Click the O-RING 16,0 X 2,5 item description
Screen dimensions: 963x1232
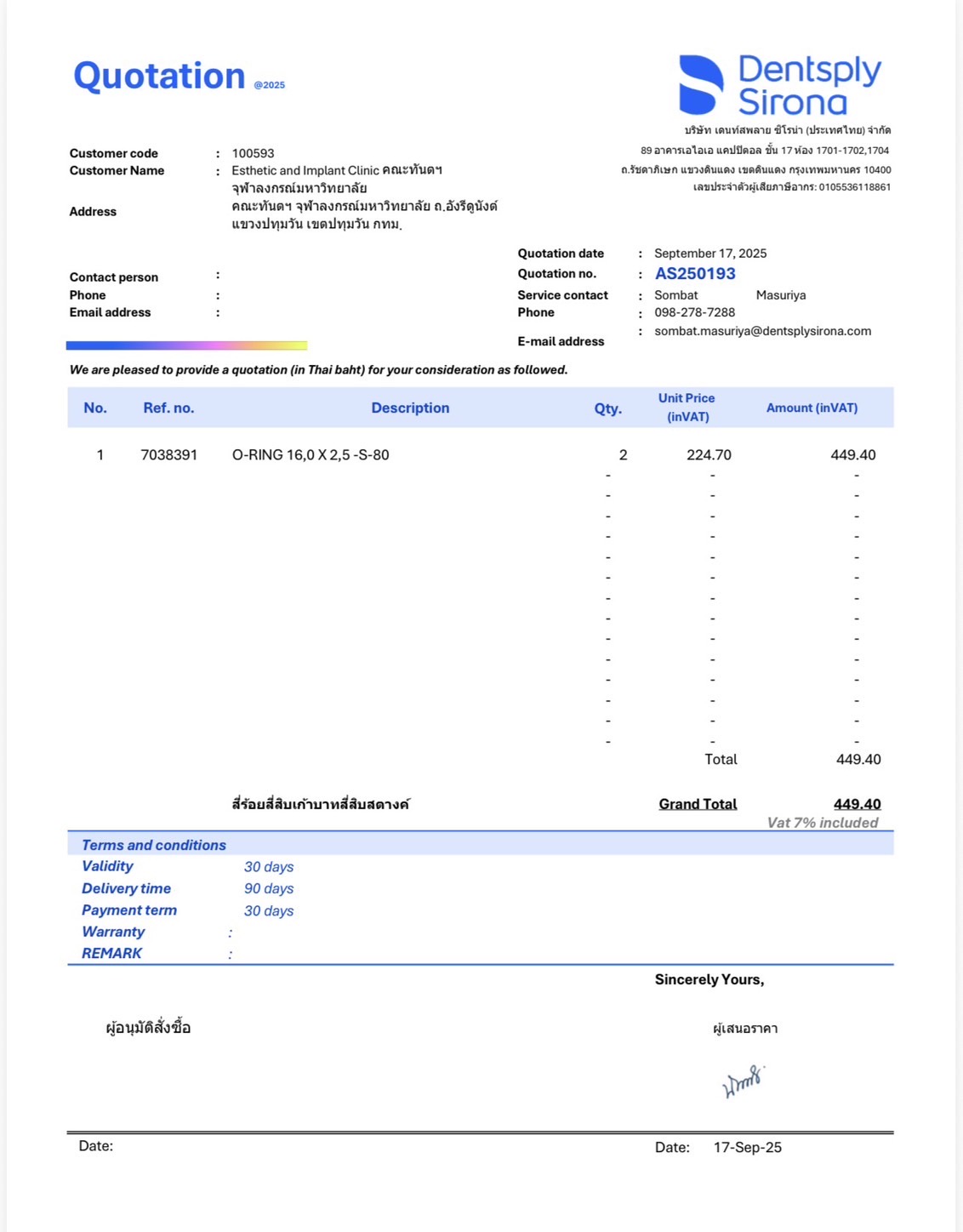311,455
